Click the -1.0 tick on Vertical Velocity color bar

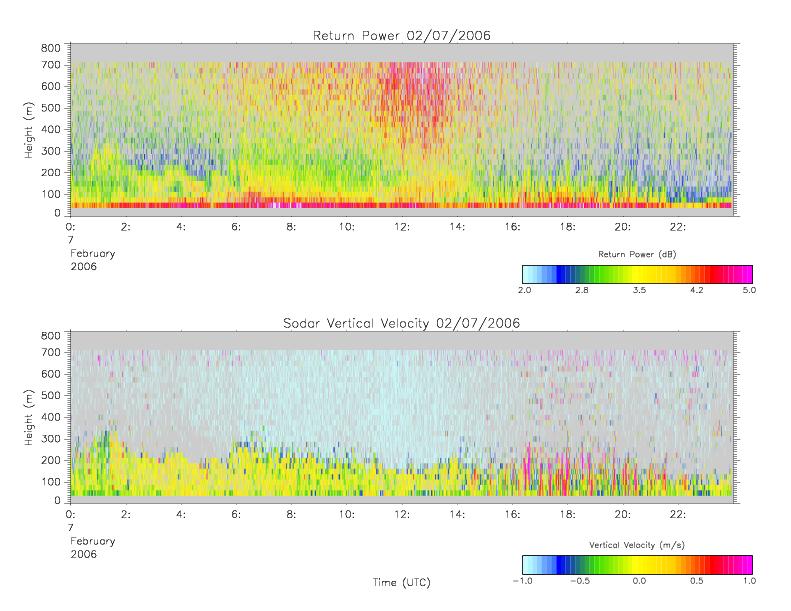pyautogui.click(x=523, y=581)
